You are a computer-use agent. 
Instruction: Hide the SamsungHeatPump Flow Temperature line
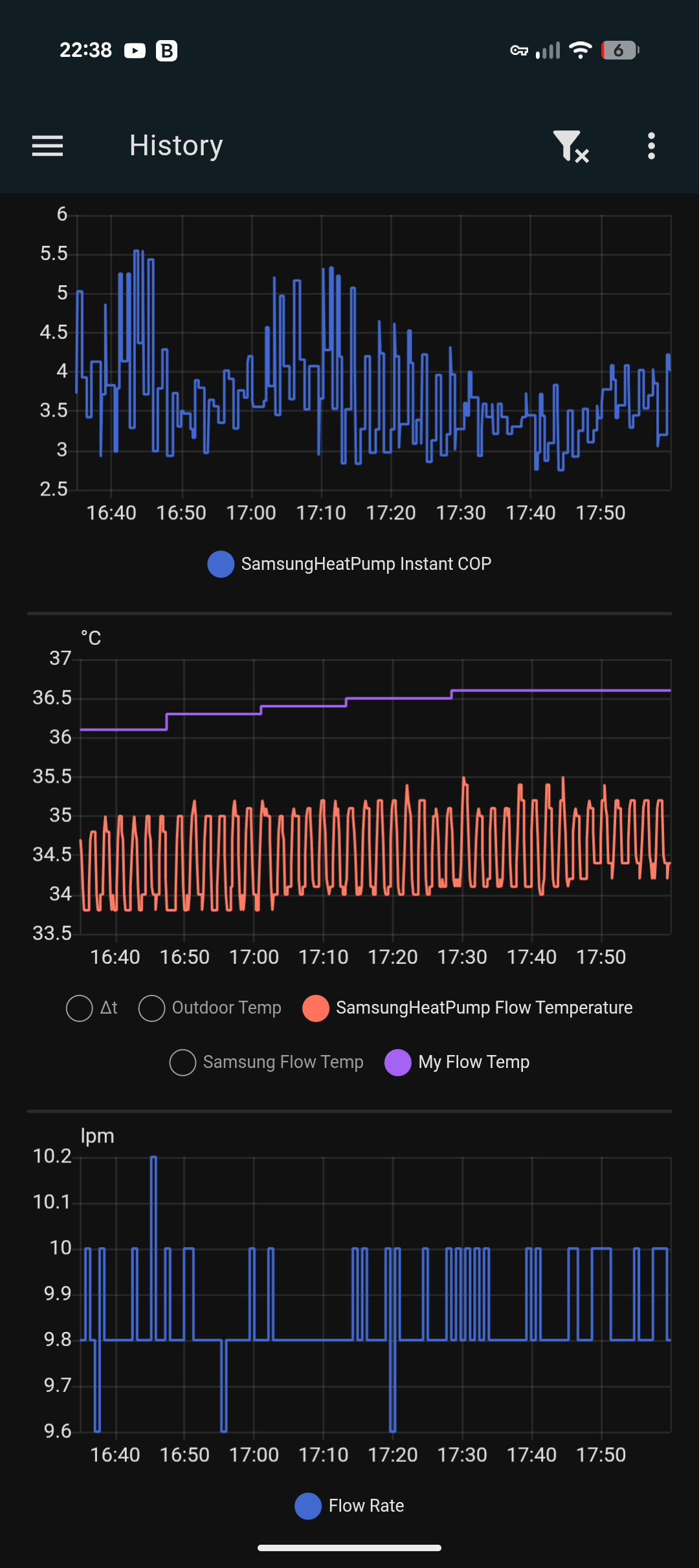(x=467, y=1008)
